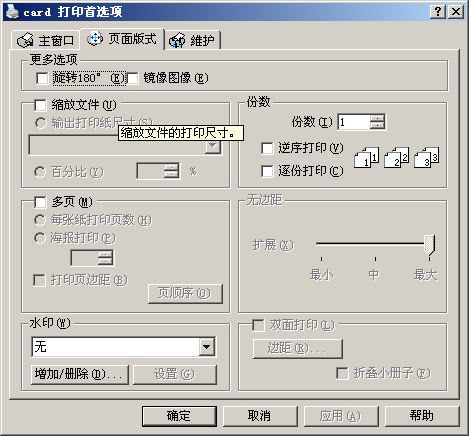Click the 增加/删除 watermark button
The width and height of the screenshot is (469, 436).
80,374
